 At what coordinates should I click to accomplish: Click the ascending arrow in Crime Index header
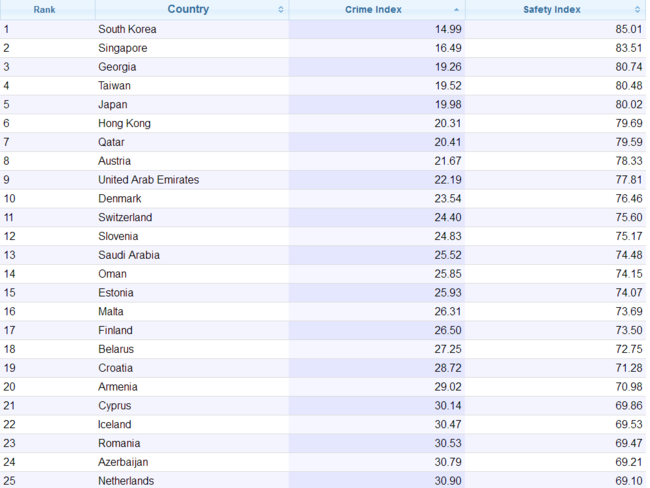tap(457, 10)
